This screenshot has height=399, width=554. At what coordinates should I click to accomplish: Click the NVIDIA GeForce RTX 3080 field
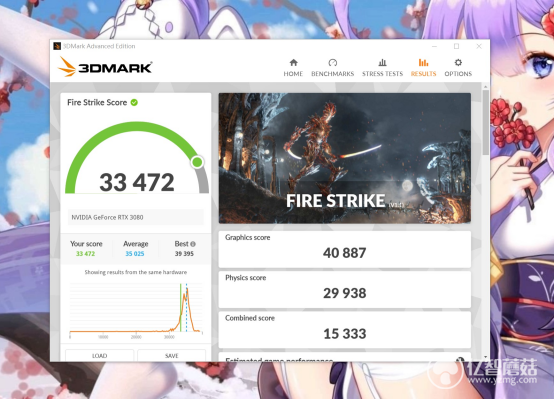pos(136,217)
